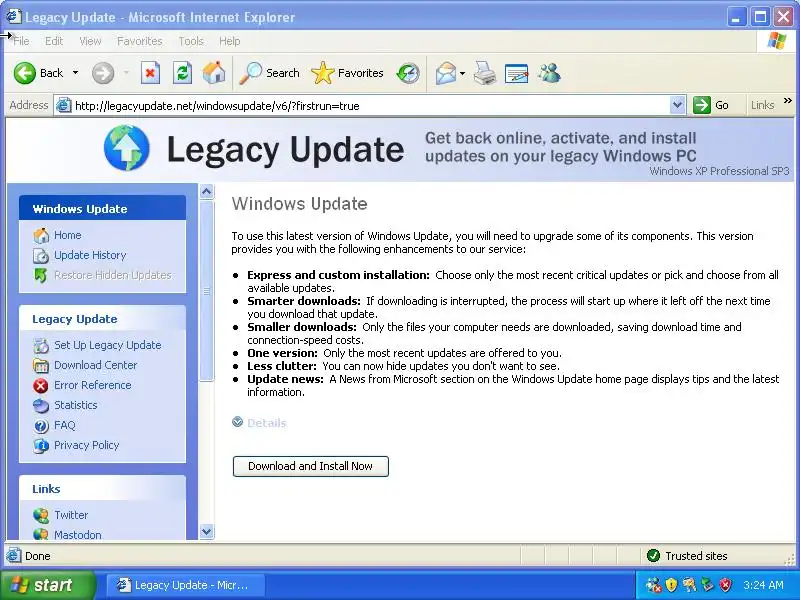Click the Home icon in sidebar
The image size is (800, 600).
pyautogui.click(x=41, y=235)
